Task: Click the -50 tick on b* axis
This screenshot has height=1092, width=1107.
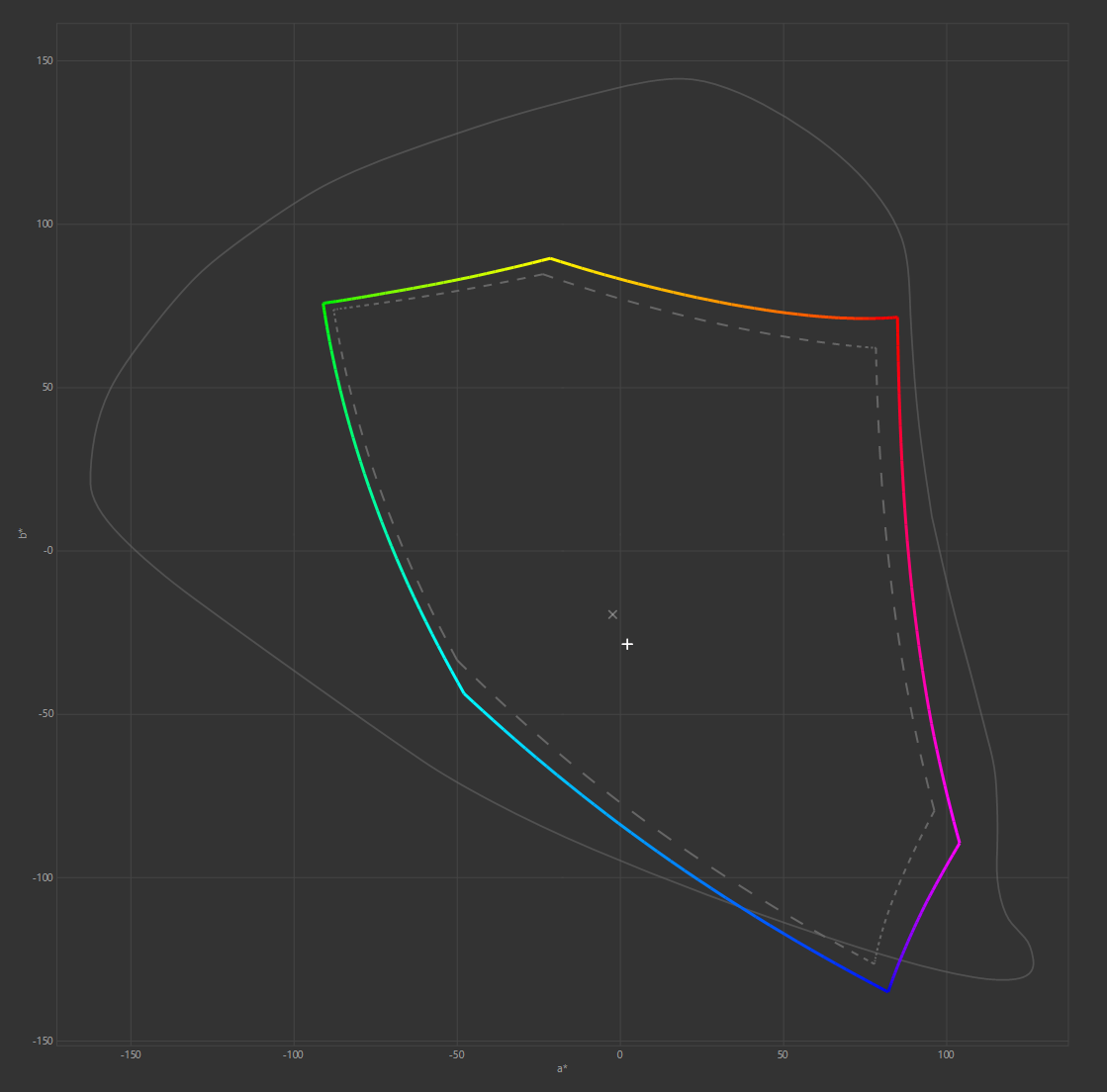Action: [x=46, y=713]
